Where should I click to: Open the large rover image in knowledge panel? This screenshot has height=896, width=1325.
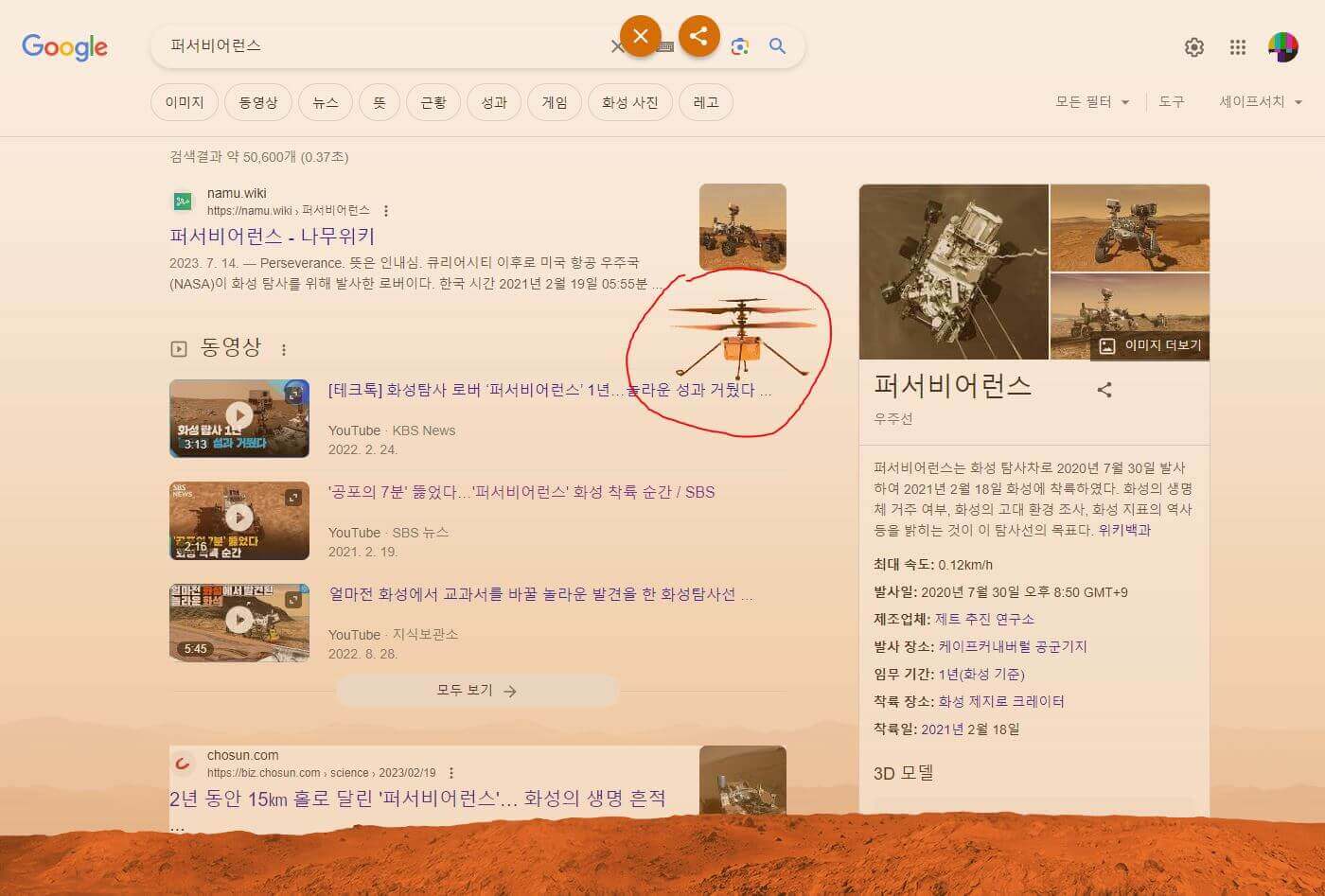954,272
